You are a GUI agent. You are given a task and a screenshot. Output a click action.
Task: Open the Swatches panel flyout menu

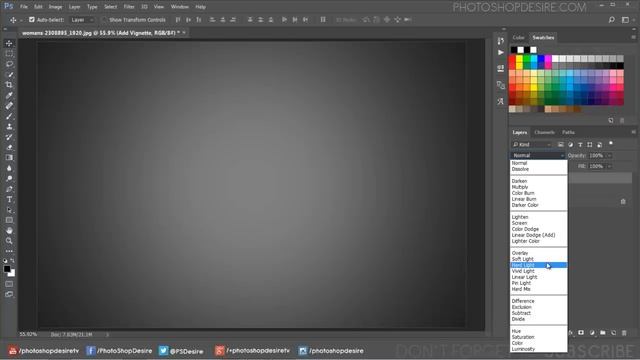633,37
